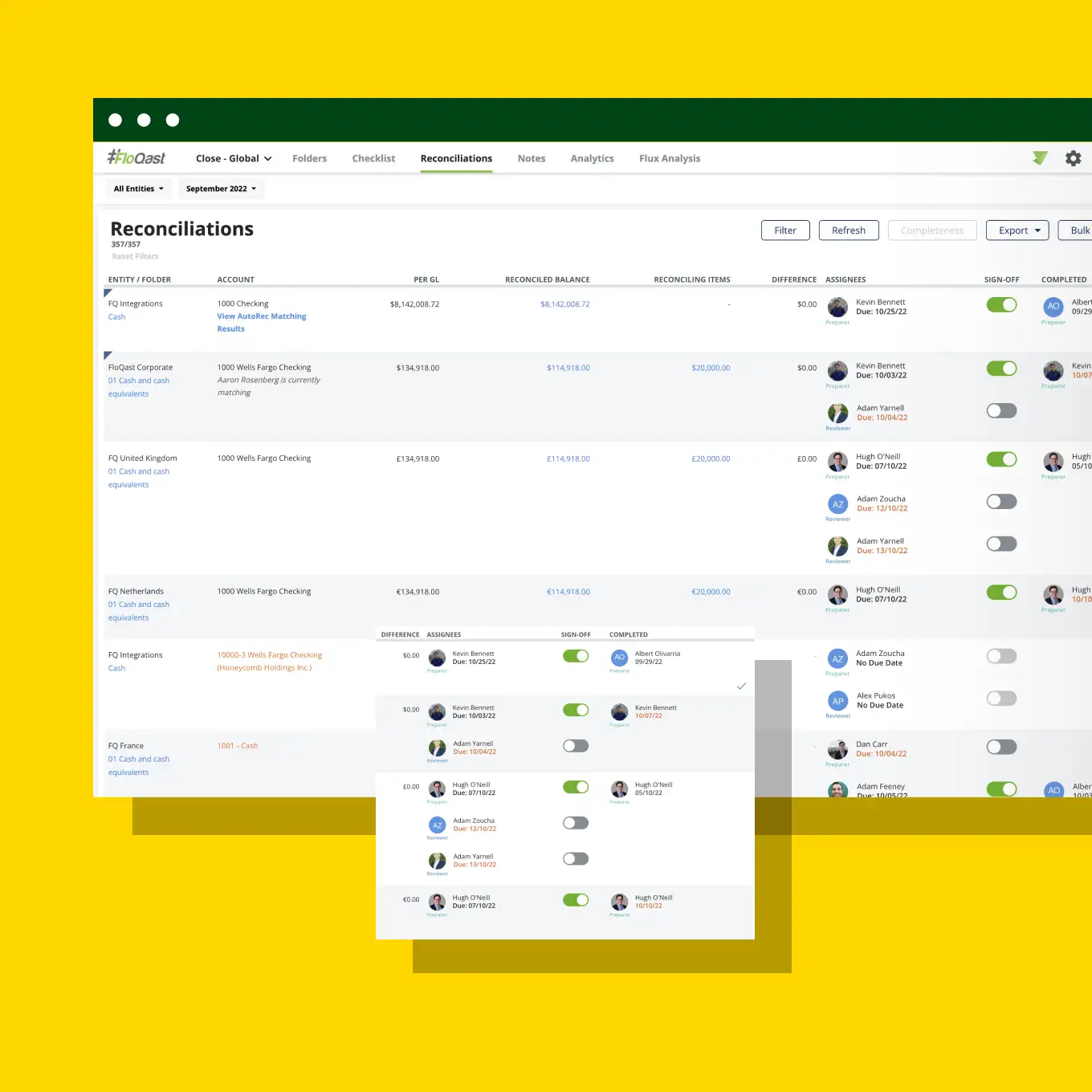
Task: Open the Notes tab
Action: click(x=532, y=159)
